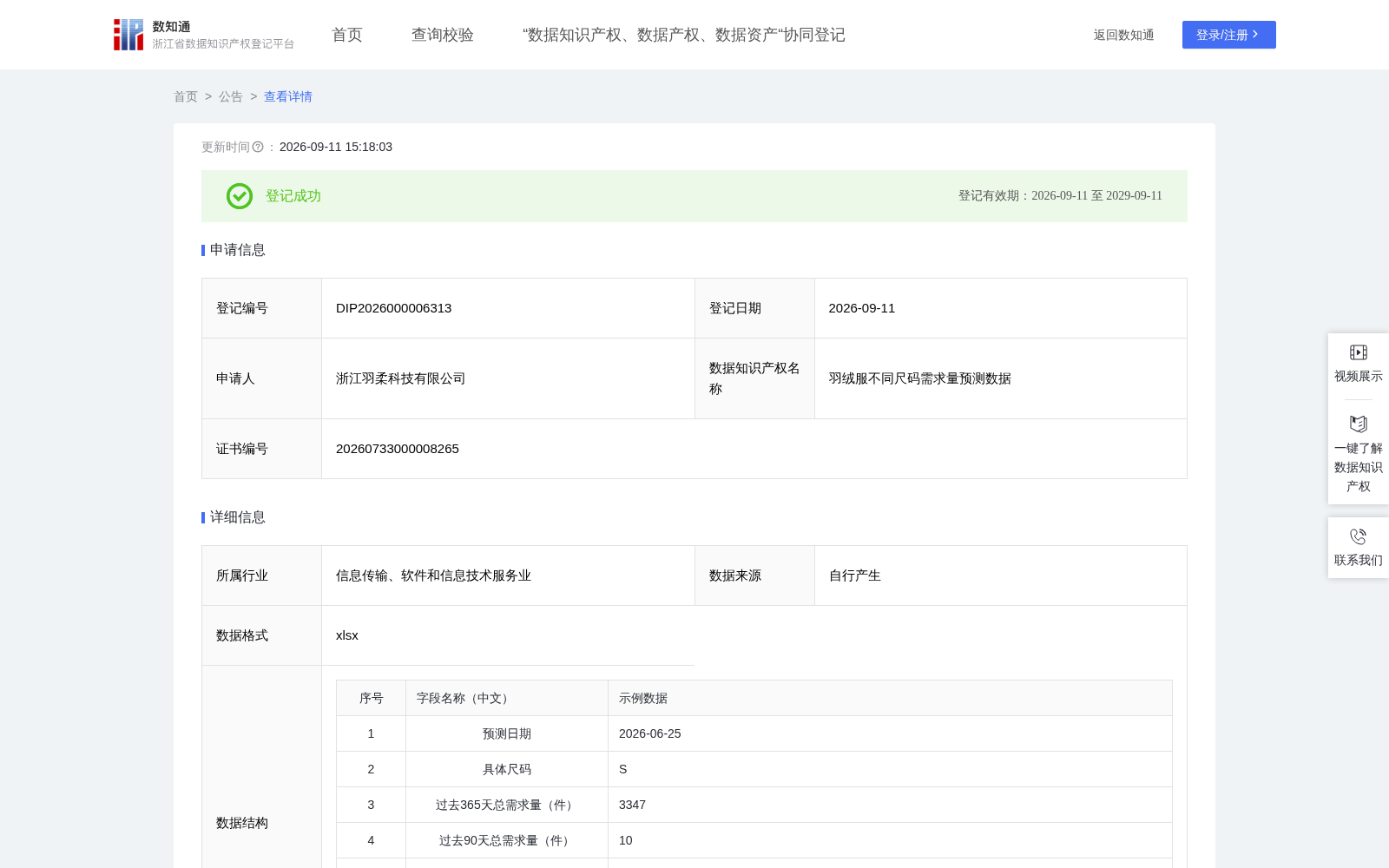1389x868 pixels.
Task: Click the 登记有效期 date range text
Action: [x=1060, y=196]
